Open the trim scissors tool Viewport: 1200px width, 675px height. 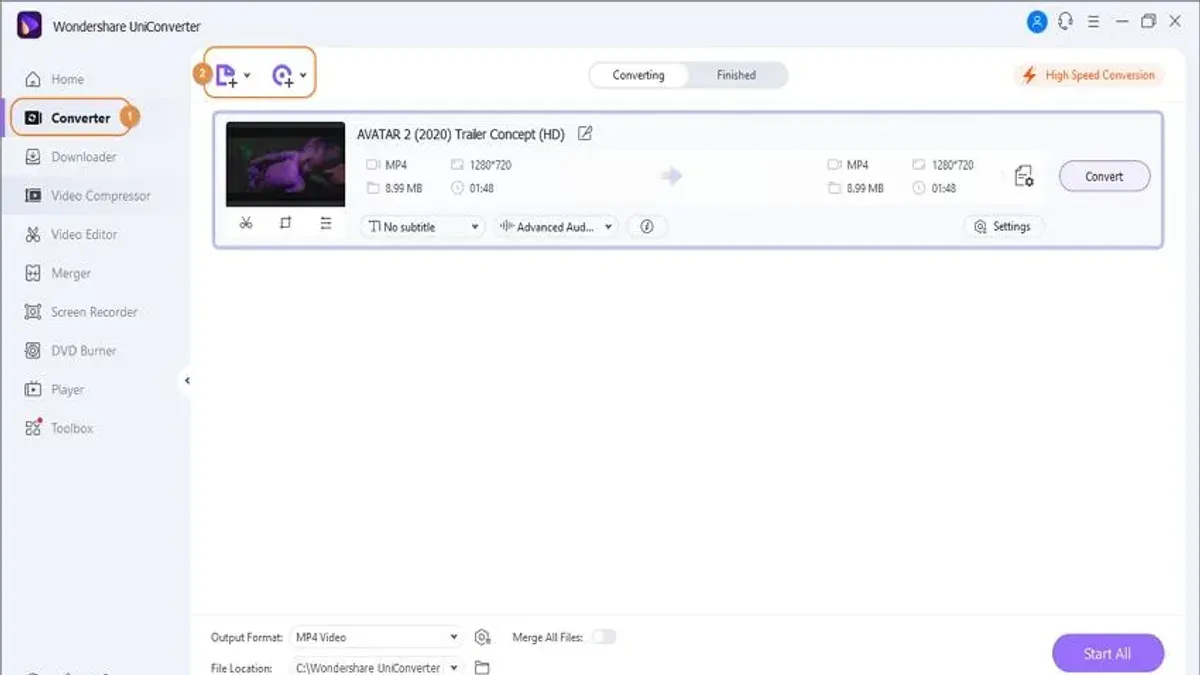coord(246,224)
